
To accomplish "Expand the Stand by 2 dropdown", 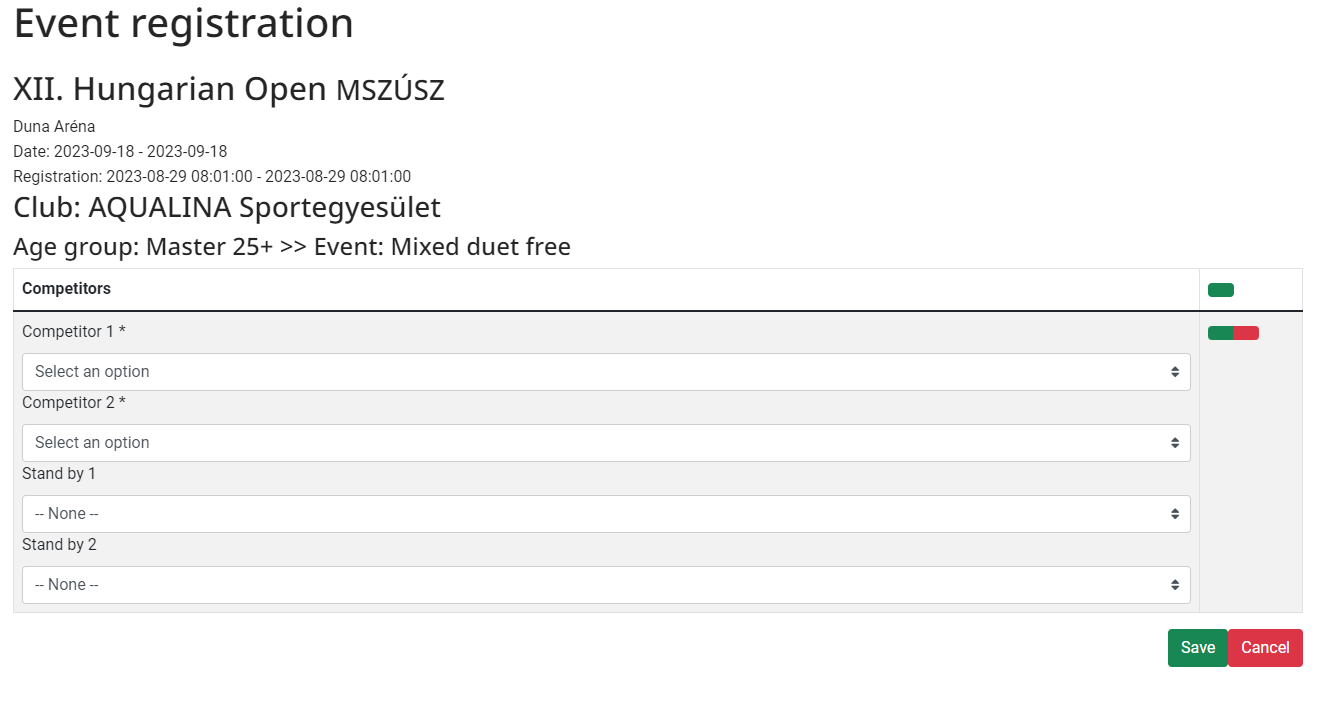I will (x=606, y=585).
